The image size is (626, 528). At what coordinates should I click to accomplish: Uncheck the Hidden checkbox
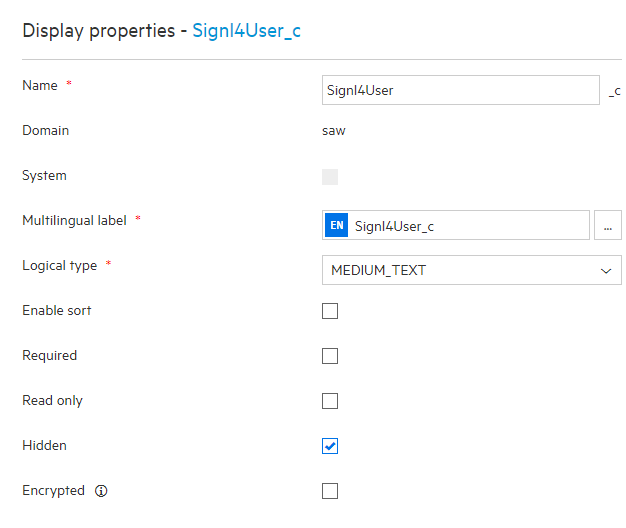[330, 446]
